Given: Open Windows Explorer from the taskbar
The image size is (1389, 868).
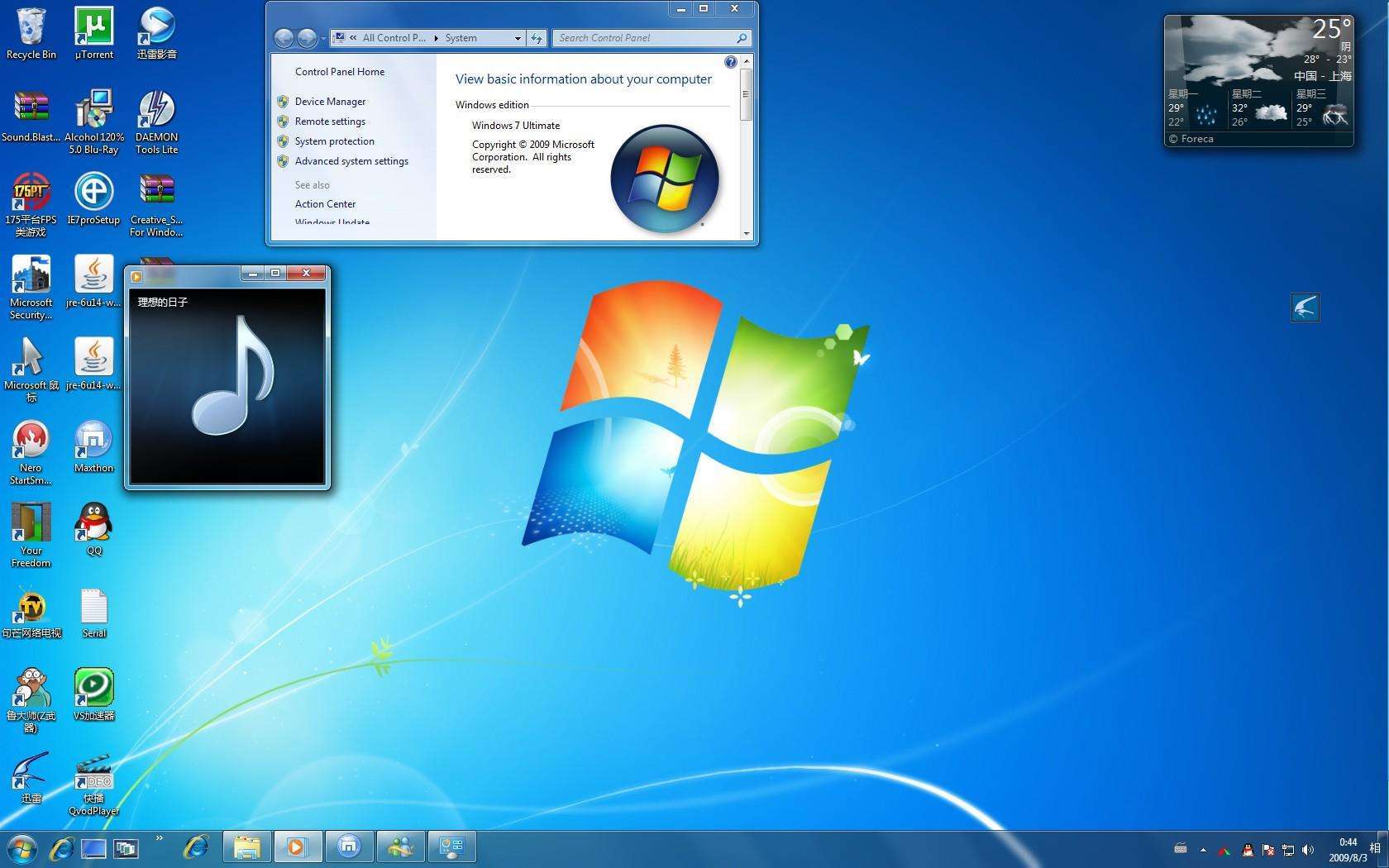Looking at the screenshot, I should (x=246, y=847).
